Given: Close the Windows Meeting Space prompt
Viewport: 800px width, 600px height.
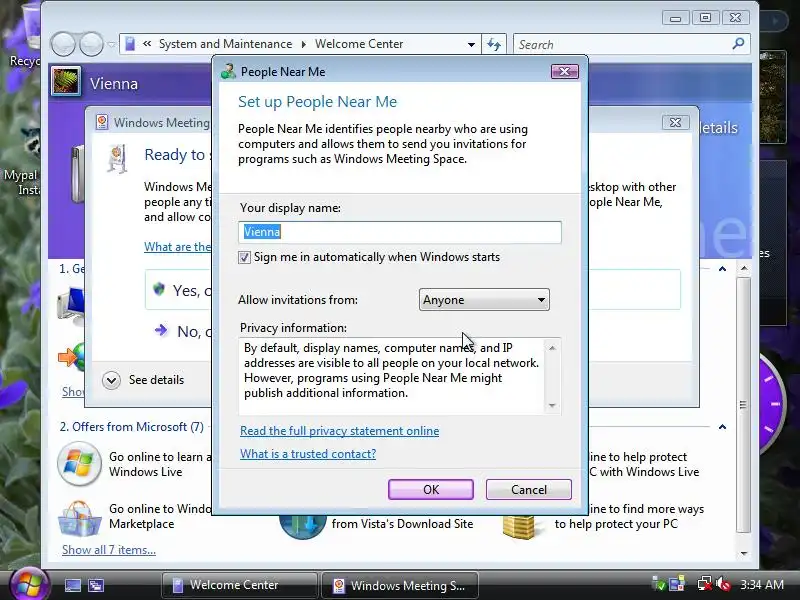Looking at the screenshot, I should 675,122.
